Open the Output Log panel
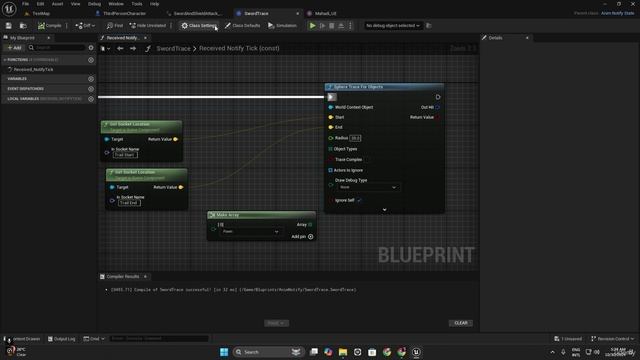This screenshot has height=360, width=640. (62, 339)
